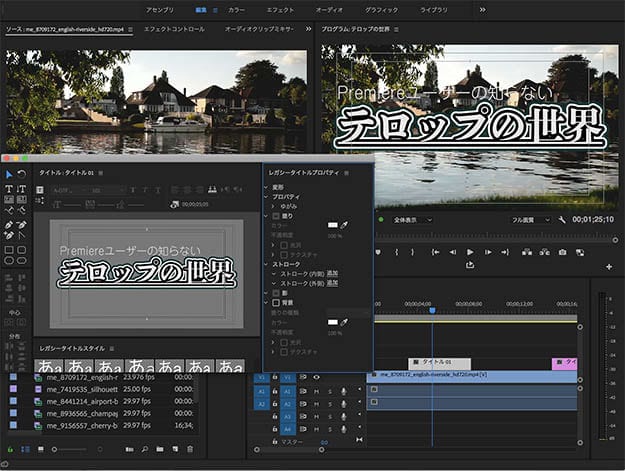625x471 pixels.
Task: Click the fill color white swatch
Action: click(332, 225)
